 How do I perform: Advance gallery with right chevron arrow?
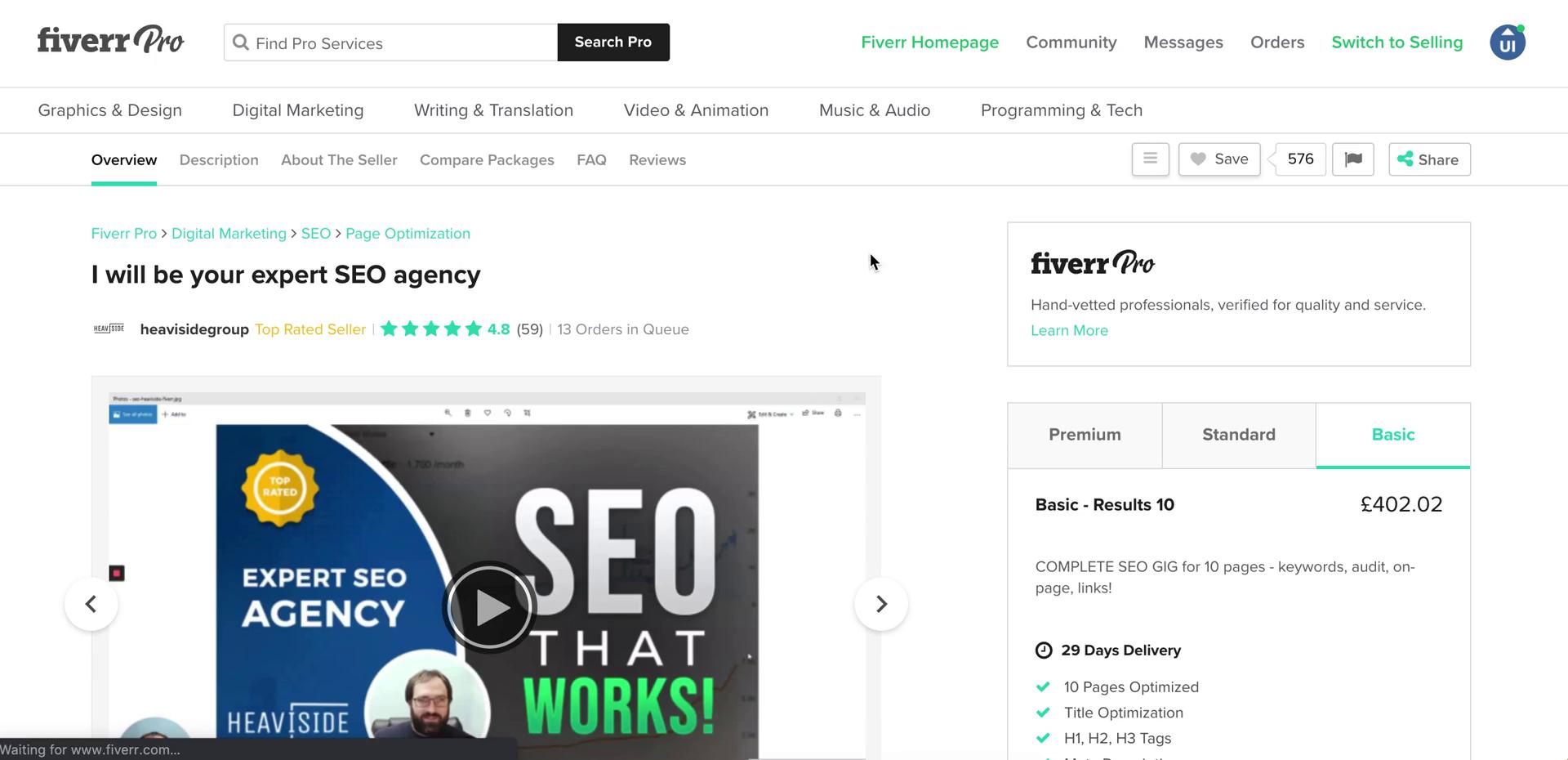click(x=881, y=604)
